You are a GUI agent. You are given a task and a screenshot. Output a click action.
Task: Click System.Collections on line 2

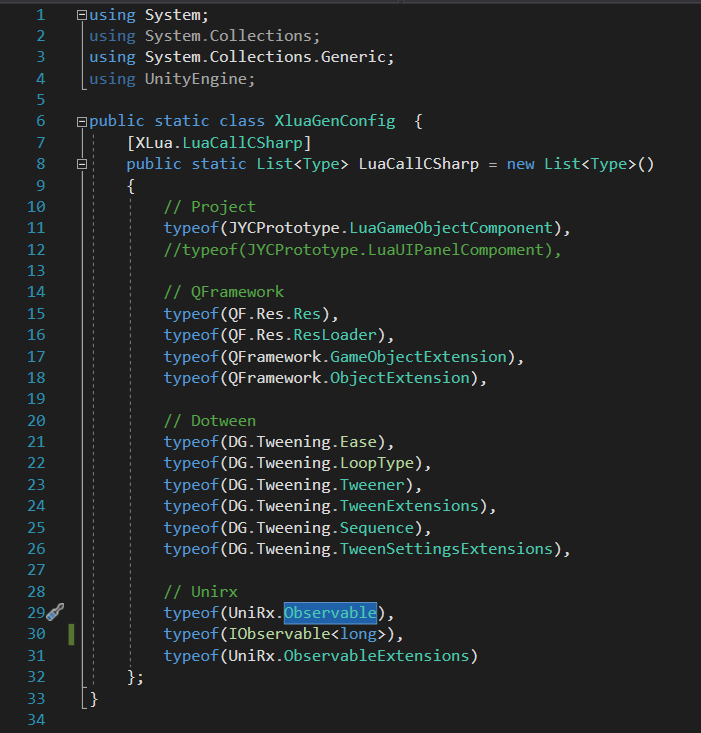228,36
